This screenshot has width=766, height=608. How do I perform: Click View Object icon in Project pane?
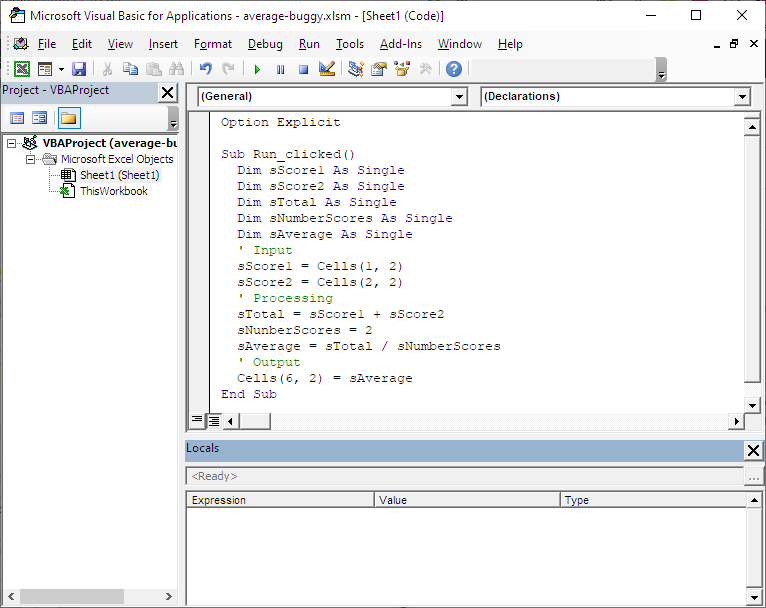(x=40, y=118)
